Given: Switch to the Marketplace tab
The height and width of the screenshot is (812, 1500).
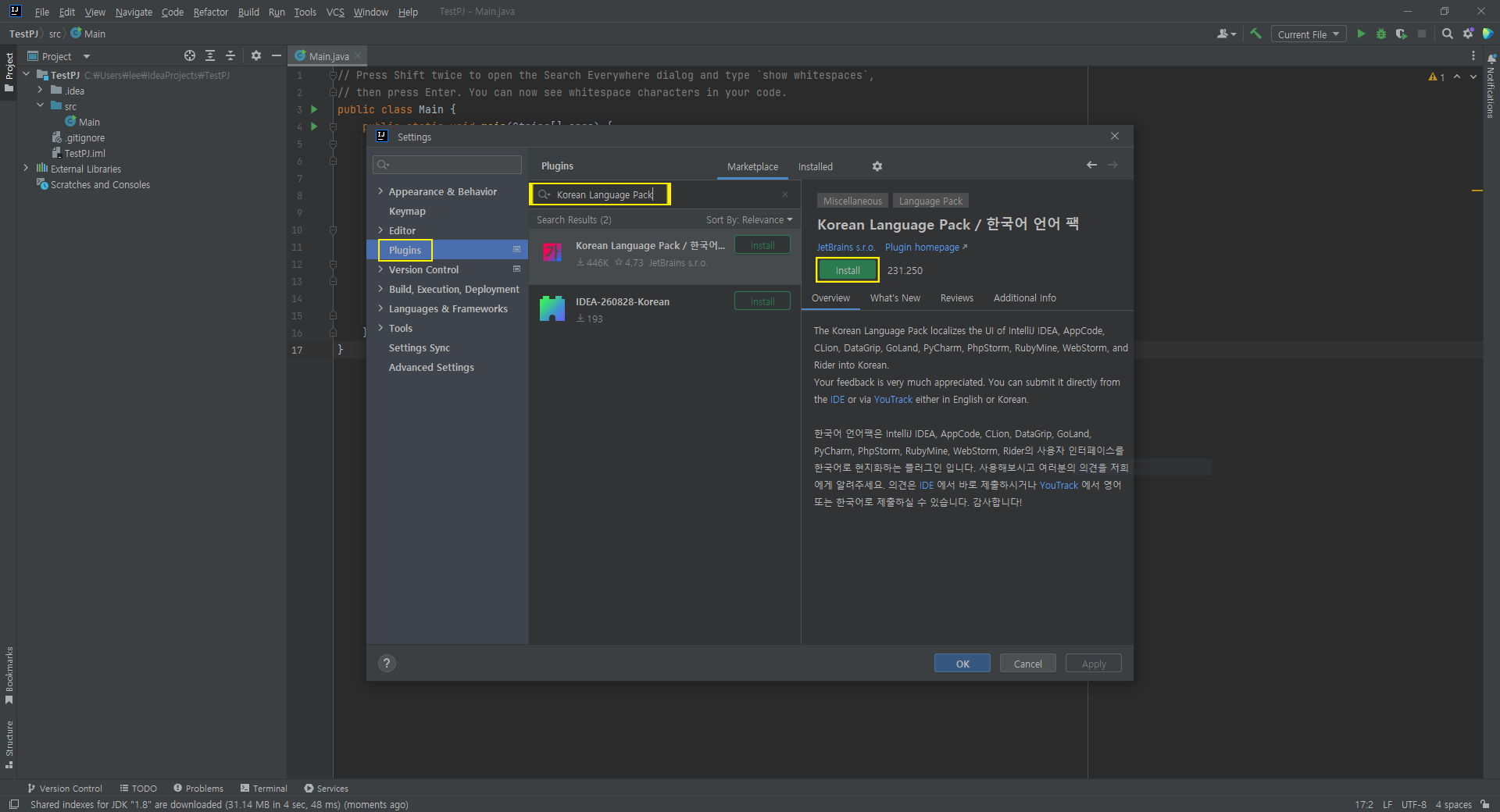Looking at the screenshot, I should tap(752, 167).
